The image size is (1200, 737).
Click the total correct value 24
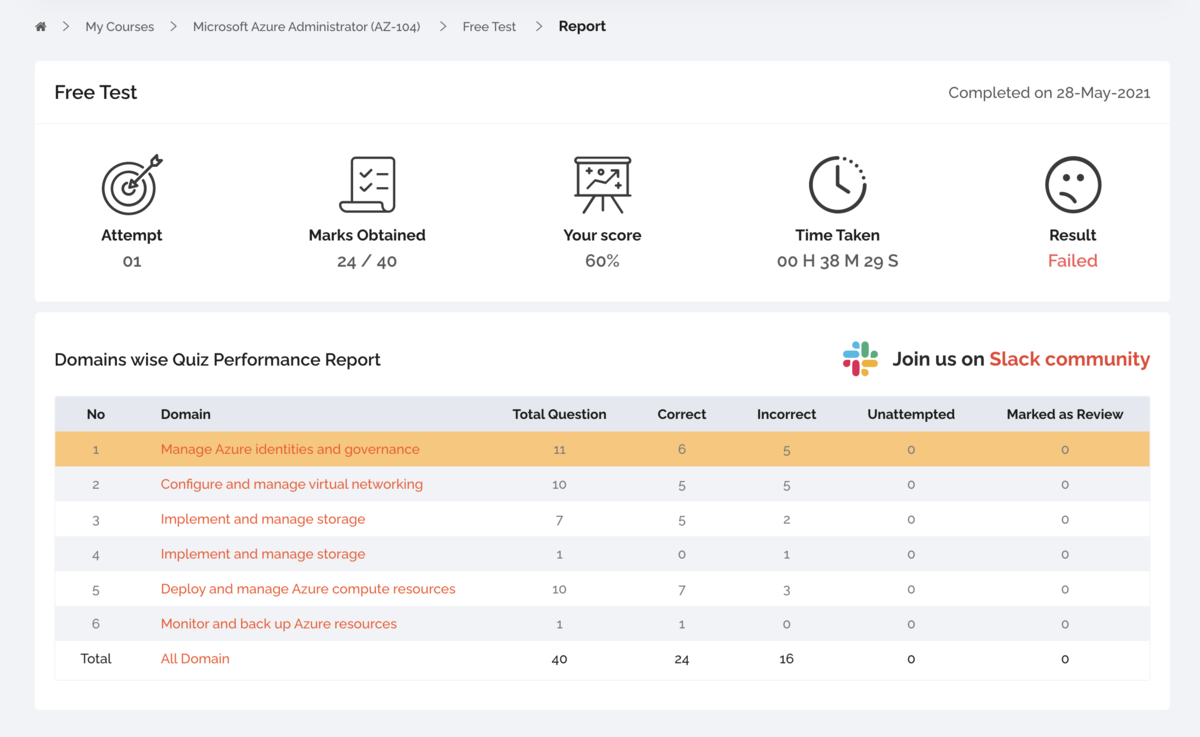point(682,659)
